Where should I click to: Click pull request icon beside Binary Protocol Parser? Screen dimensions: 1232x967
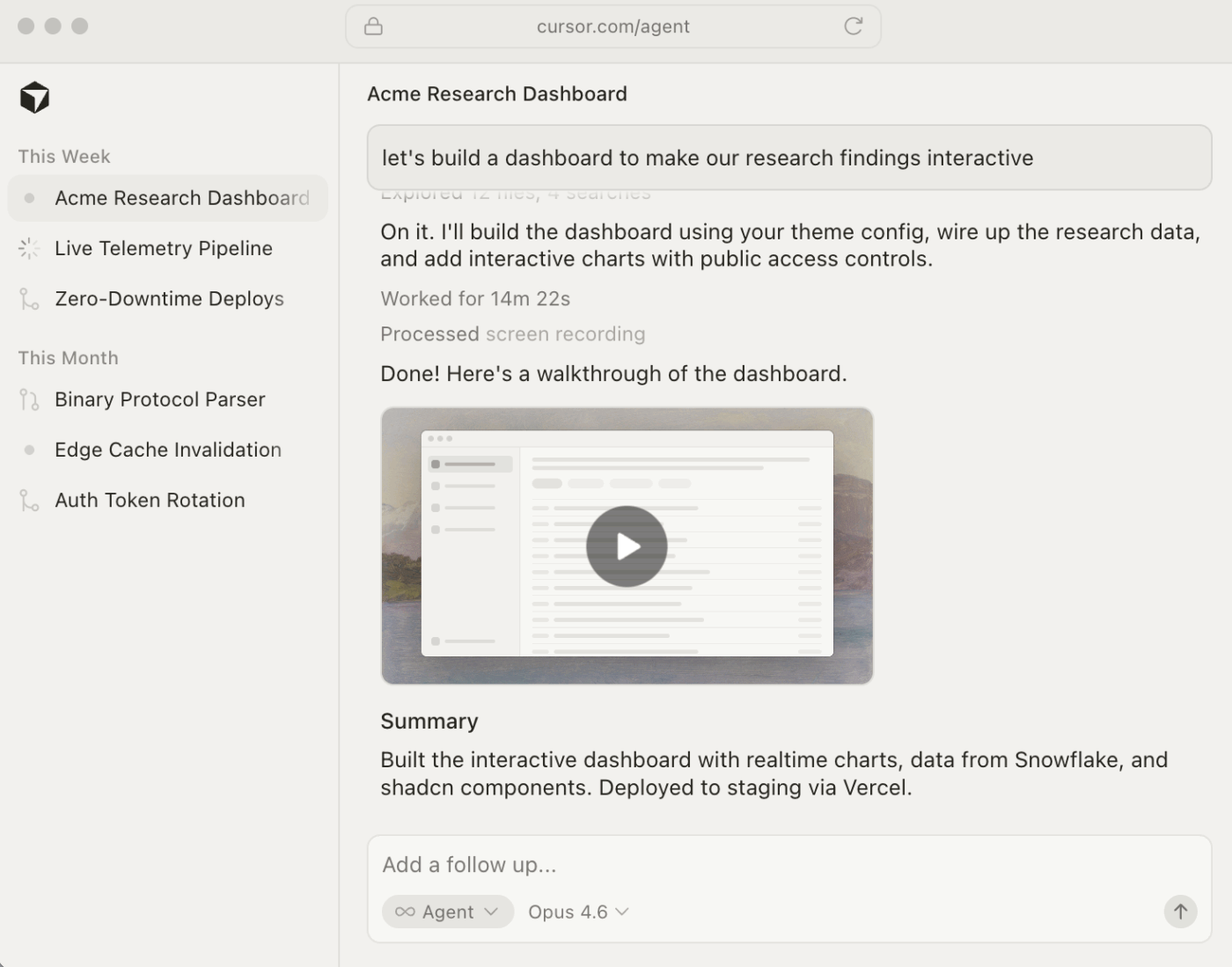coord(29,400)
